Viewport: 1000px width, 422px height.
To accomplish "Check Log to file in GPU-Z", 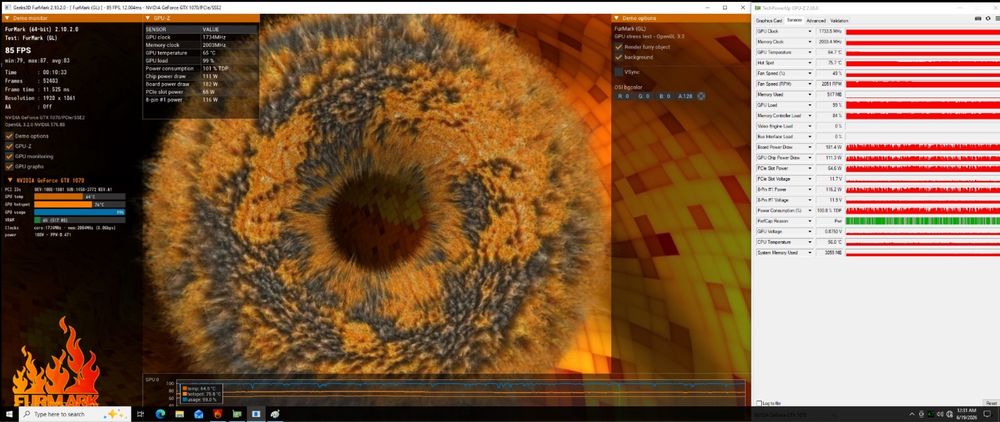I will click(x=759, y=403).
